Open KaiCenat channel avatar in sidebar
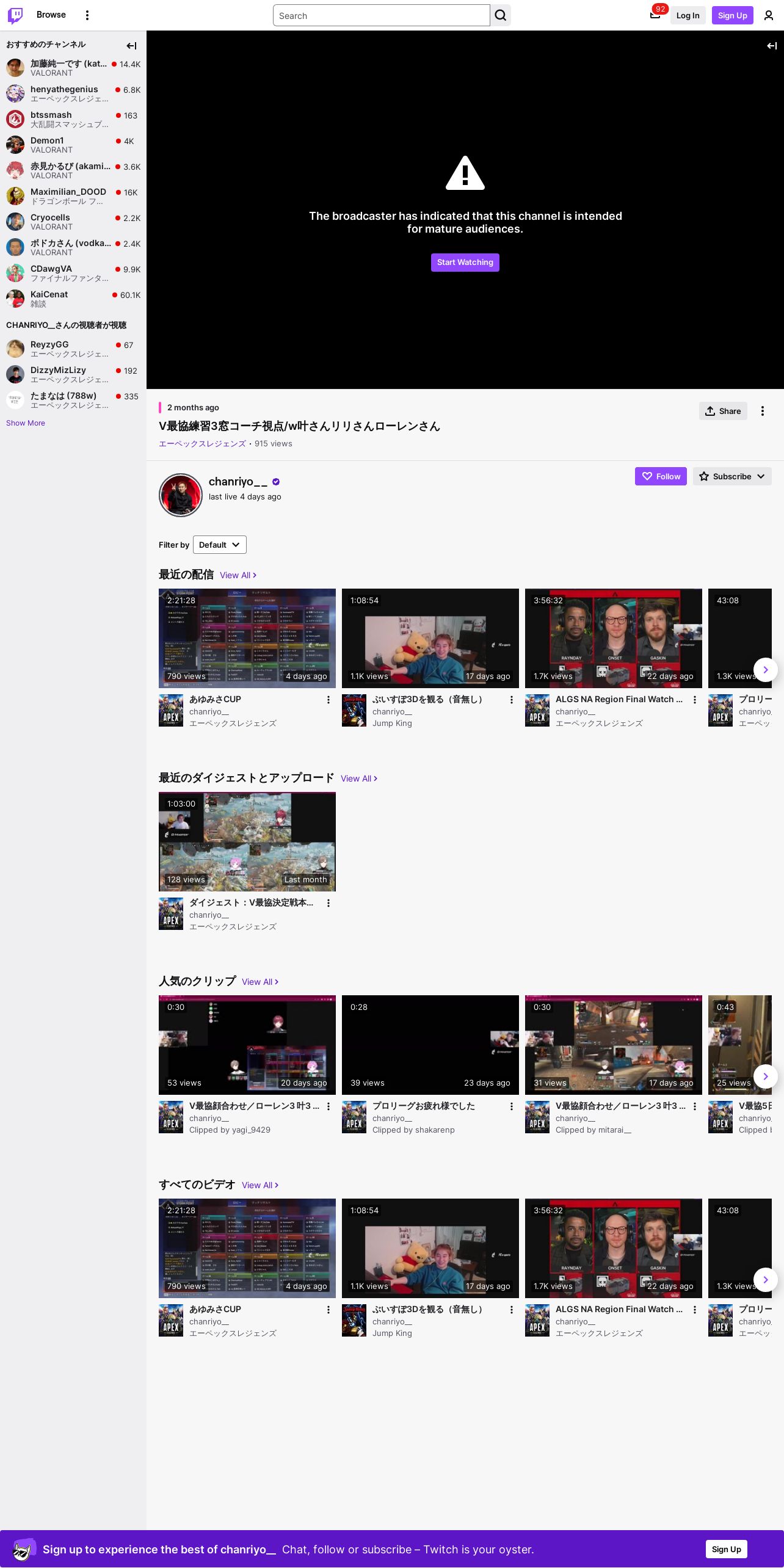784x1568 pixels. [x=15, y=299]
